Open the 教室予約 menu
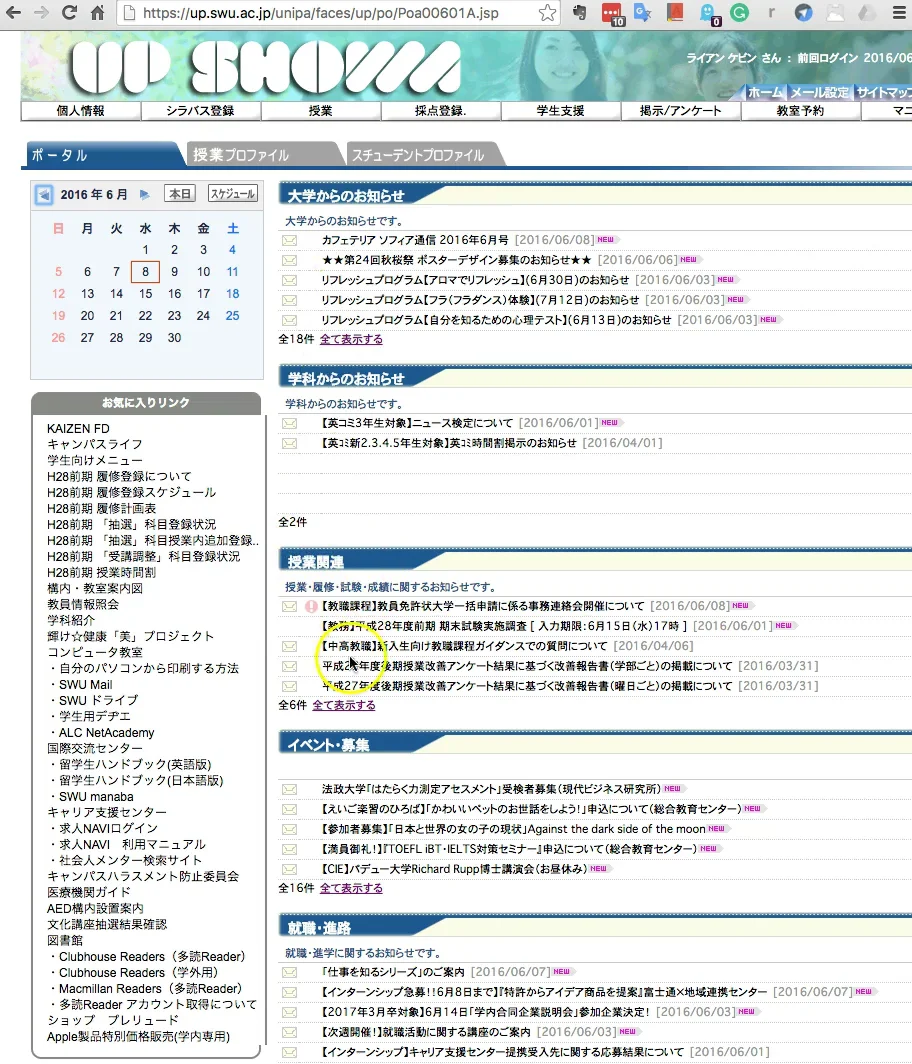Viewport: 912px width, 1064px height. (x=801, y=111)
